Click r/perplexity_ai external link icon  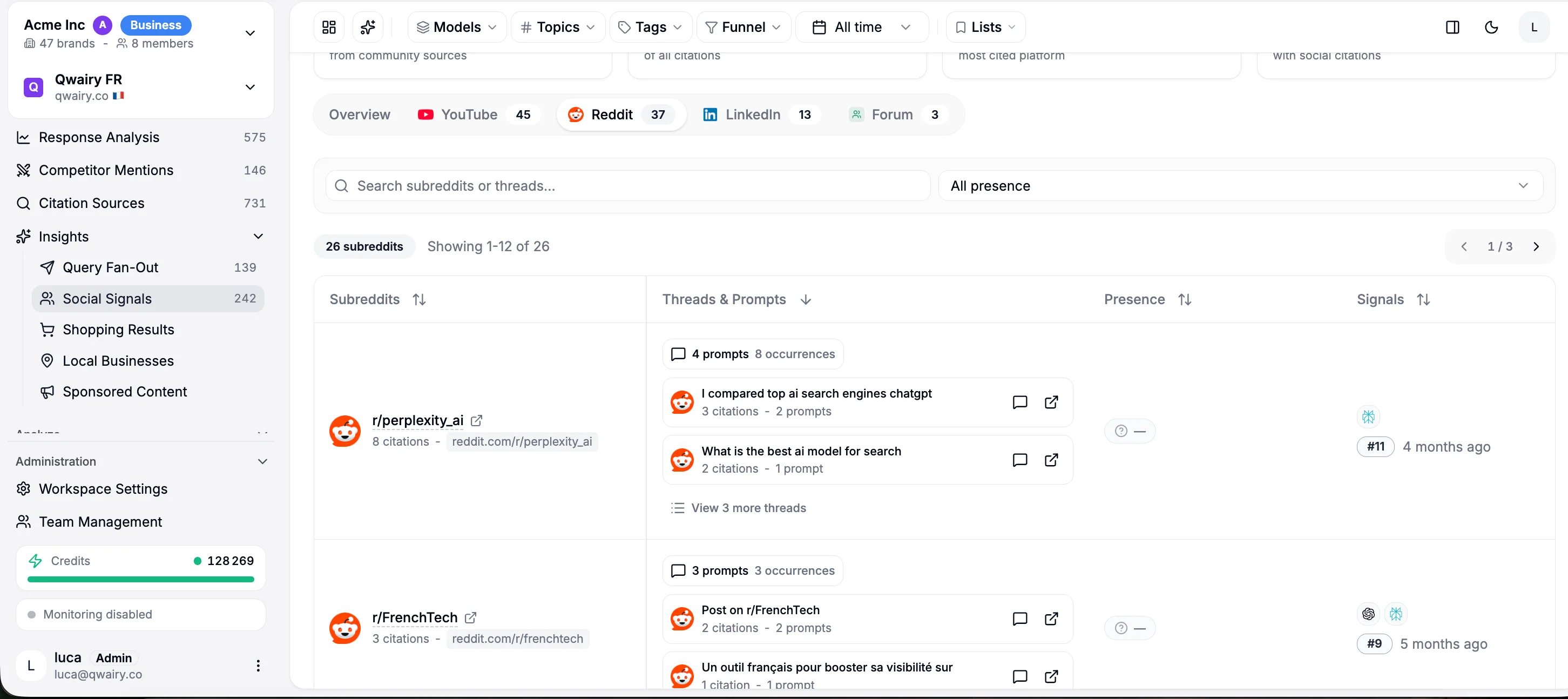pyautogui.click(x=477, y=421)
